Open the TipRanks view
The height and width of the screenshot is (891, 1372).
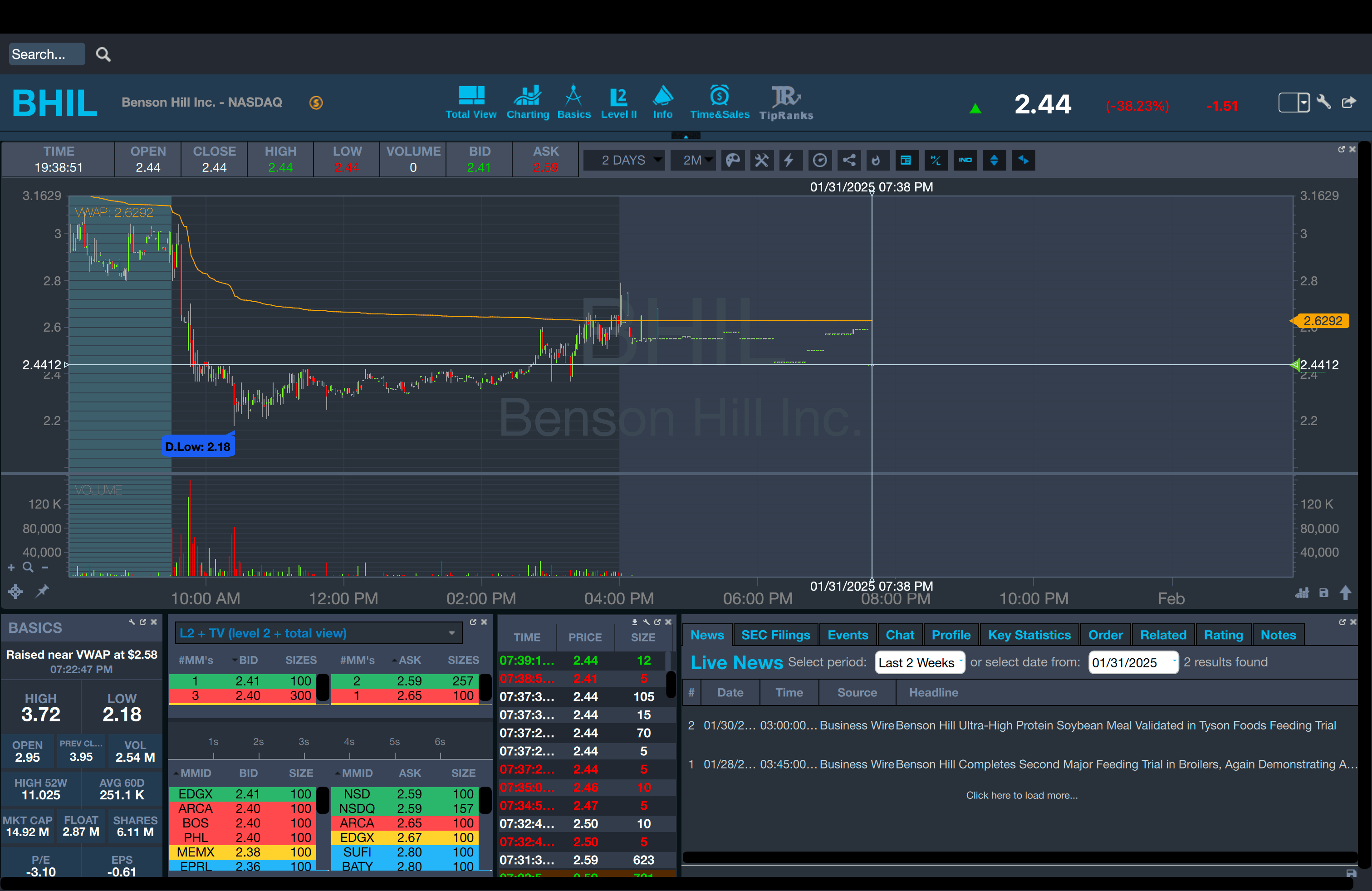point(786,103)
